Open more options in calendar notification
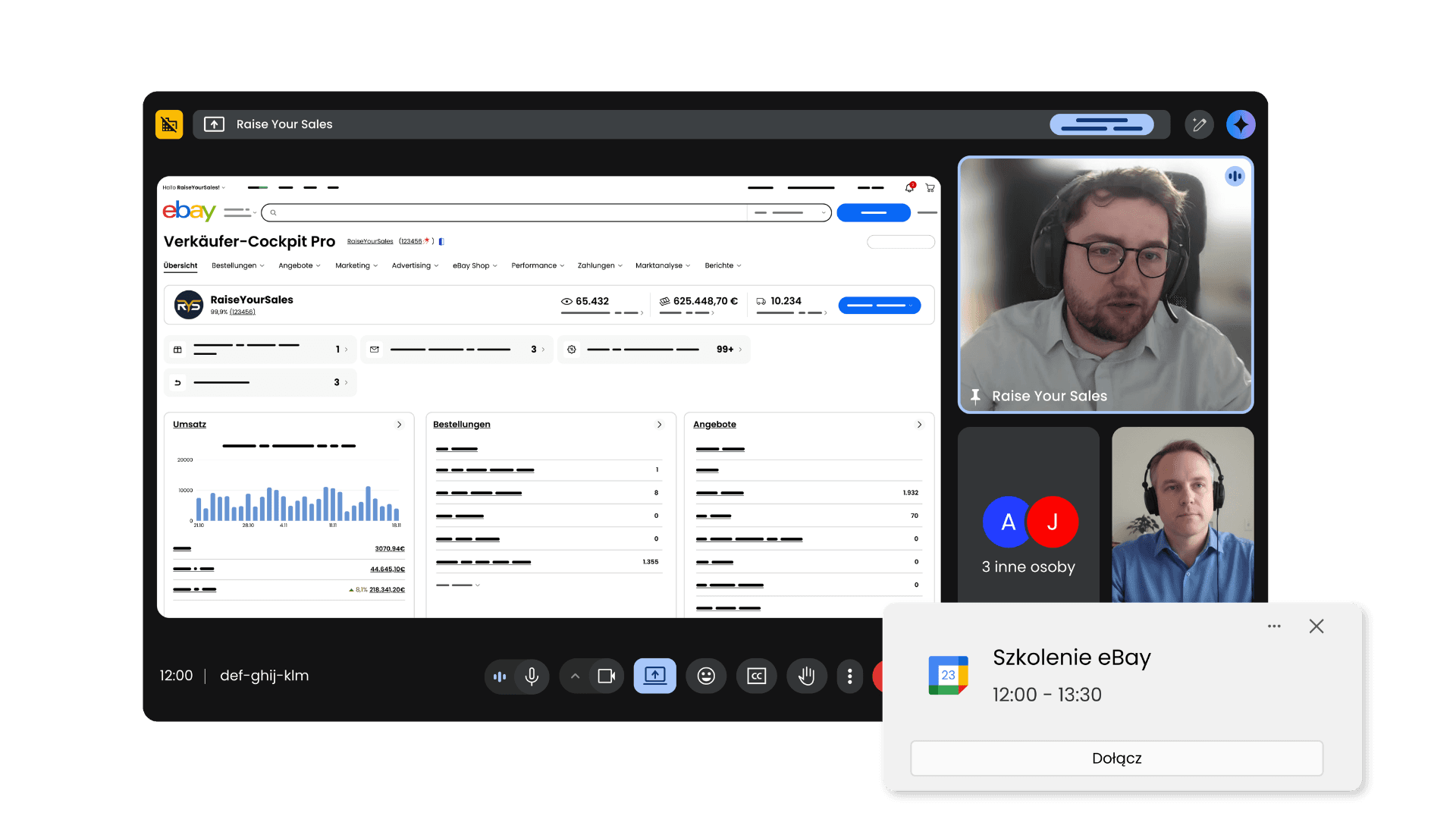This screenshot has width=1456, height=819. (1274, 626)
